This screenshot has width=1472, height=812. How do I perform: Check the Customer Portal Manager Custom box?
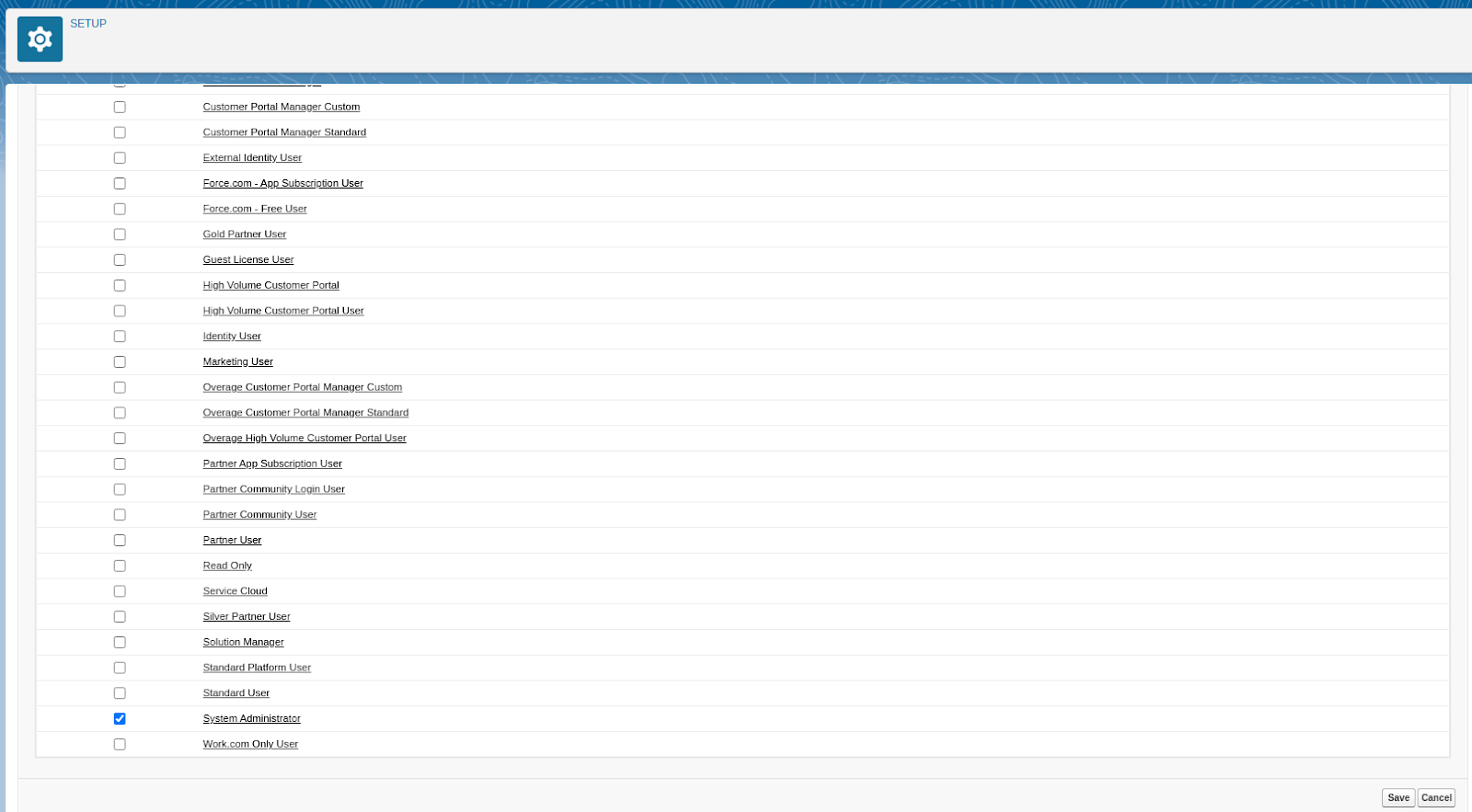[120, 107]
